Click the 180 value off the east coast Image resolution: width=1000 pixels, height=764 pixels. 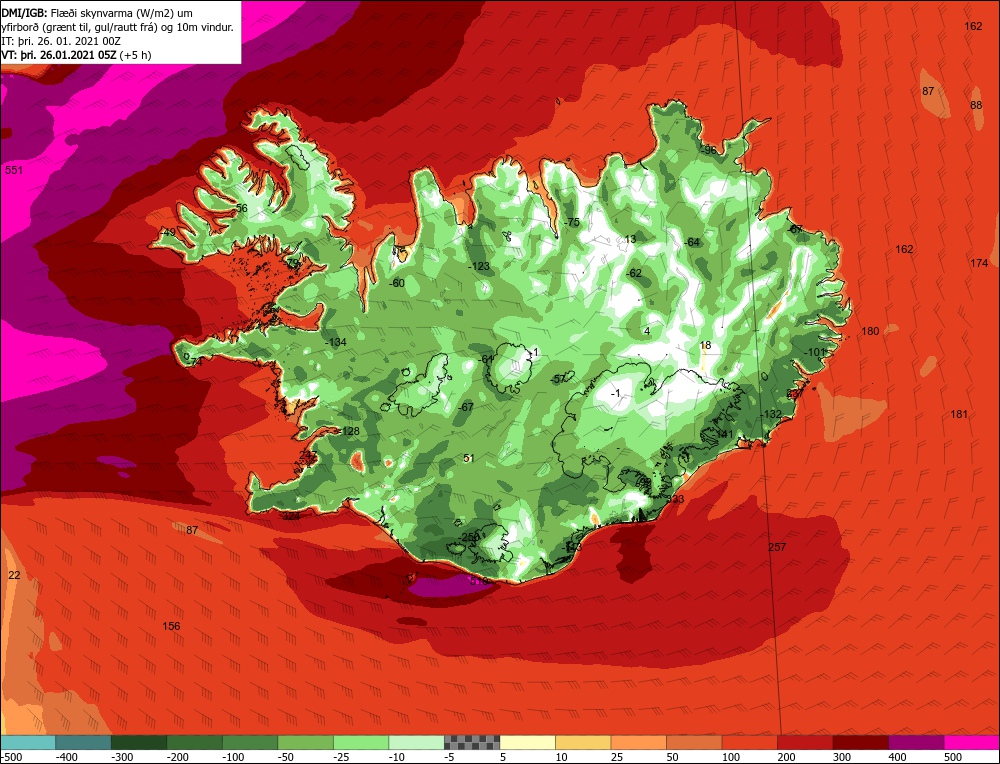pyautogui.click(x=870, y=331)
